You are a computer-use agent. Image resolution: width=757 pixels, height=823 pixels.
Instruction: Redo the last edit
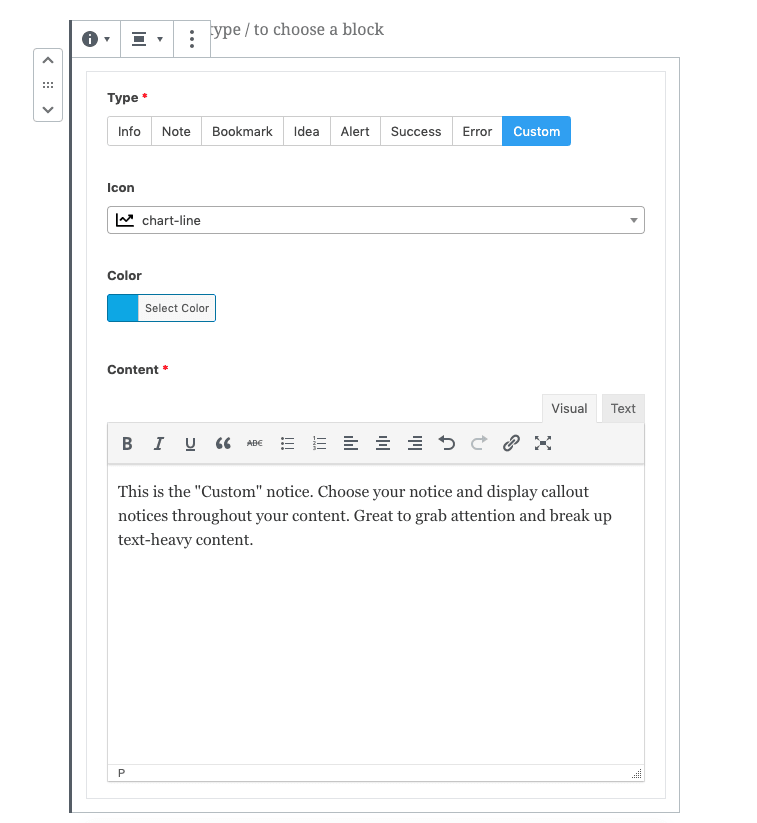pyautogui.click(x=479, y=444)
